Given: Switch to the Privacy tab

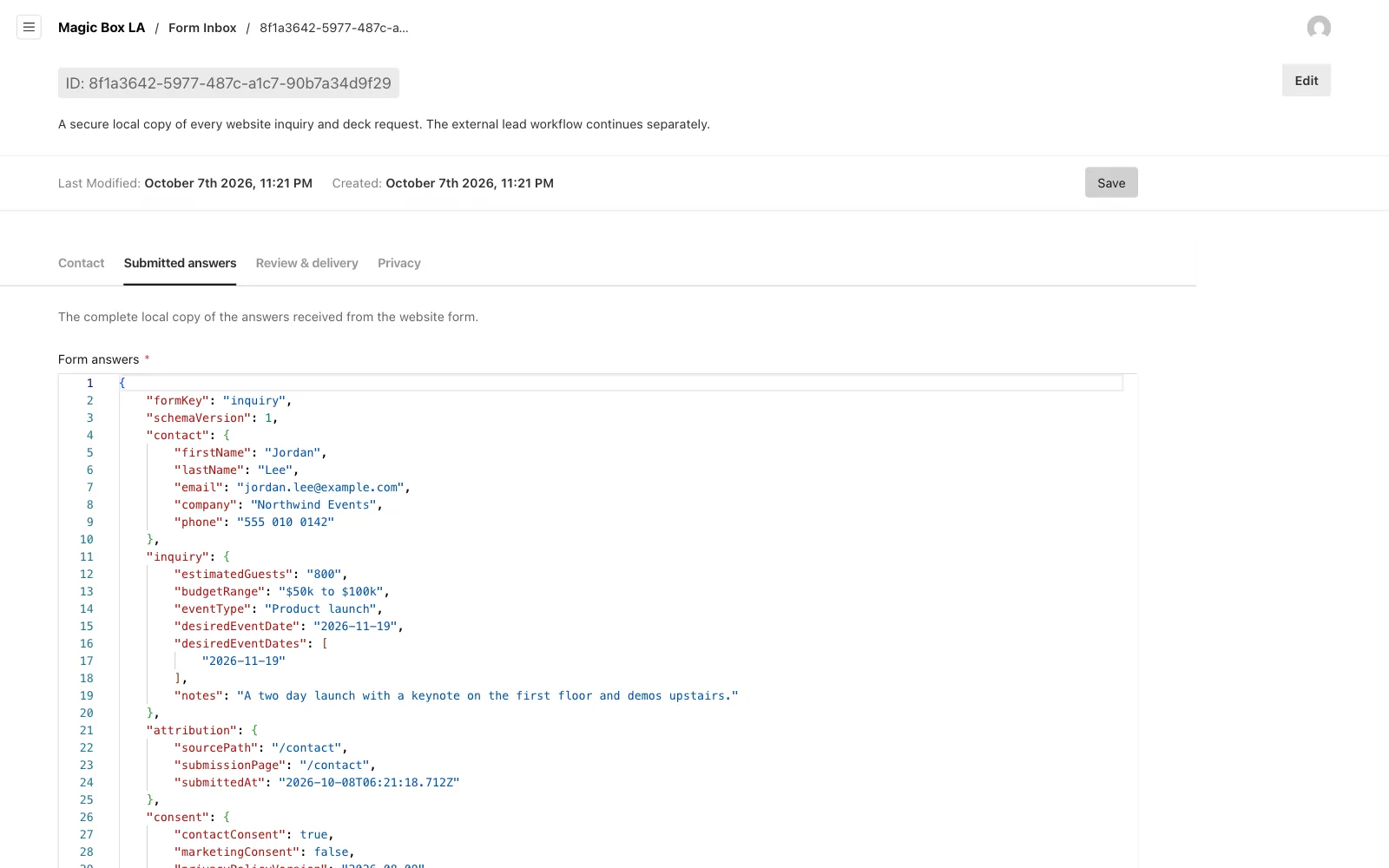Looking at the screenshot, I should point(399,263).
